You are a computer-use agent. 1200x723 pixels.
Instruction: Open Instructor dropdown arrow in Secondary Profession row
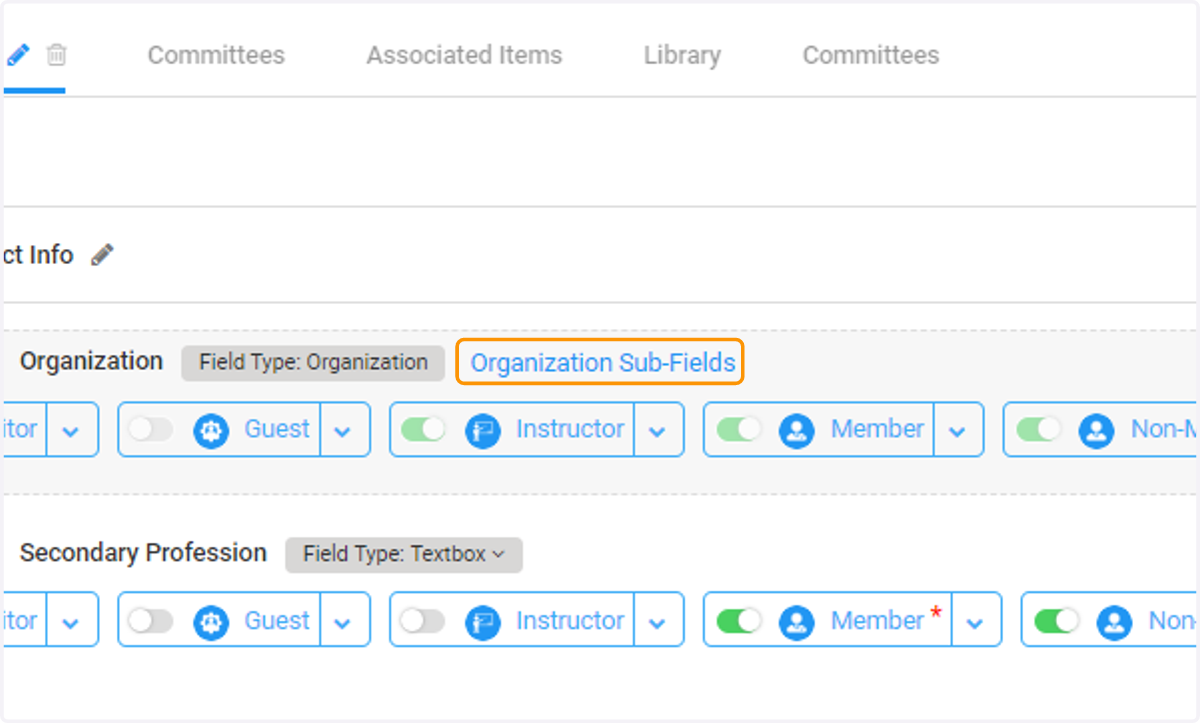(x=657, y=622)
